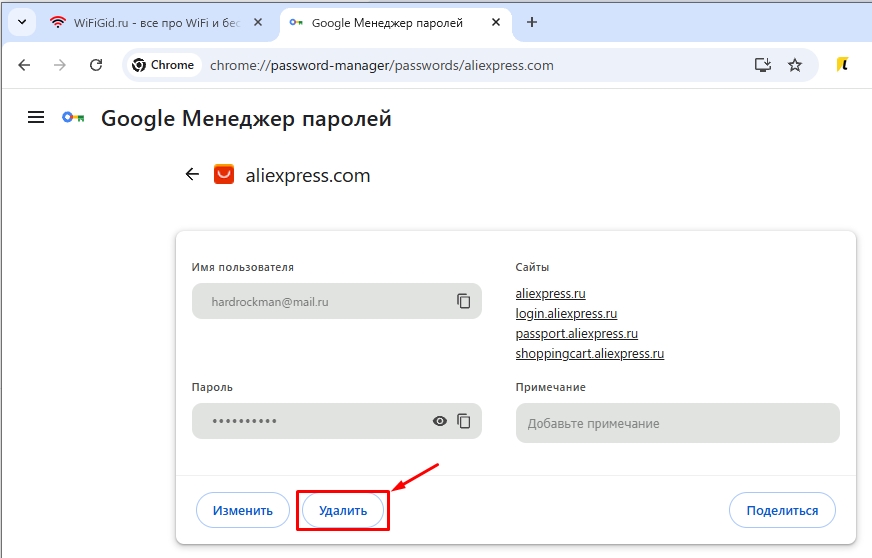872x558 pixels.
Task: Click the aliexpress.com heading text
Action: pyautogui.click(x=308, y=175)
